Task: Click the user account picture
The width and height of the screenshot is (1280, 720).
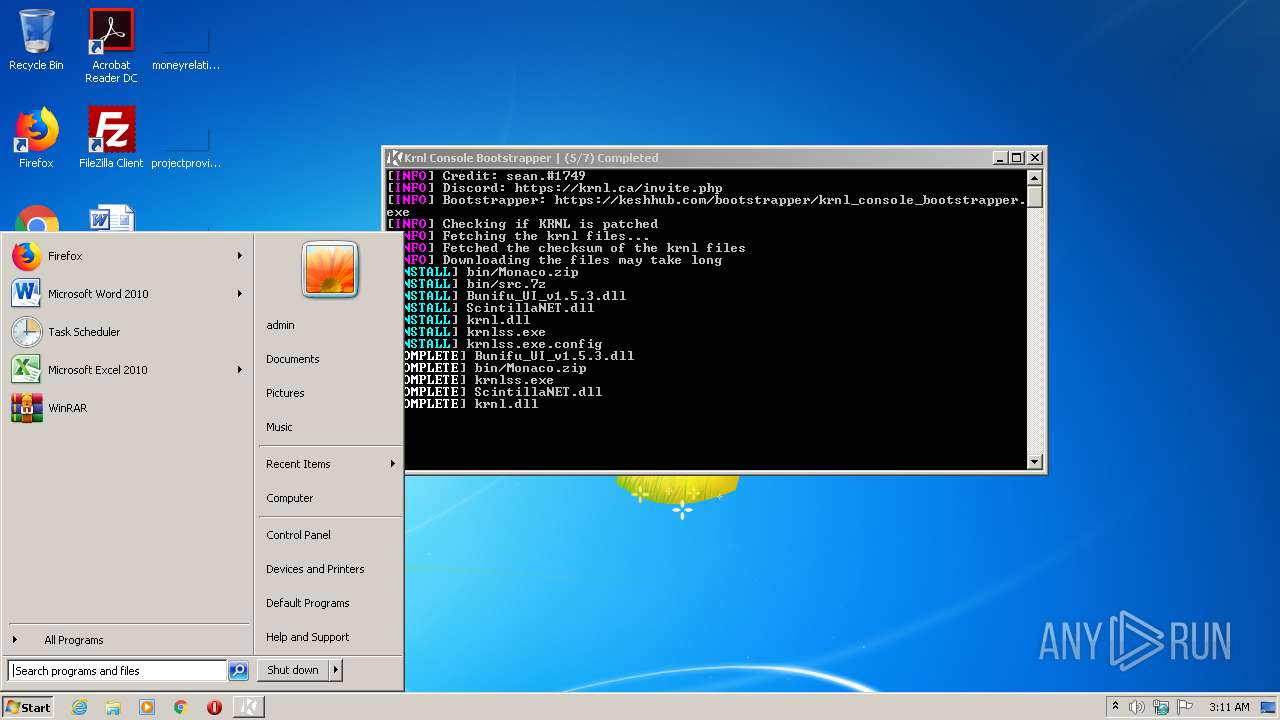Action: pos(330,269)
